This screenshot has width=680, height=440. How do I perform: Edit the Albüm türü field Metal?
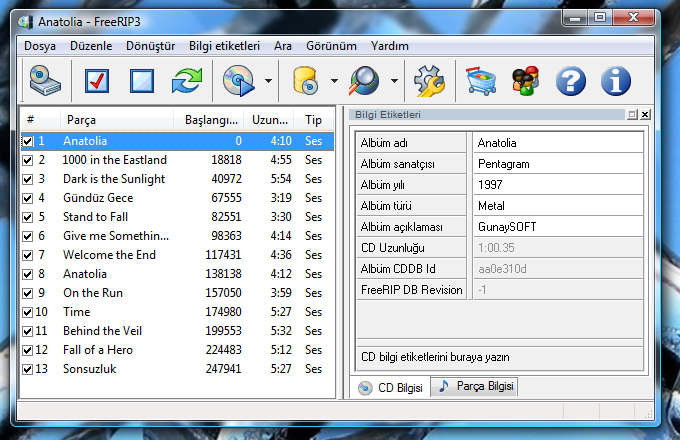coord(558,205)
